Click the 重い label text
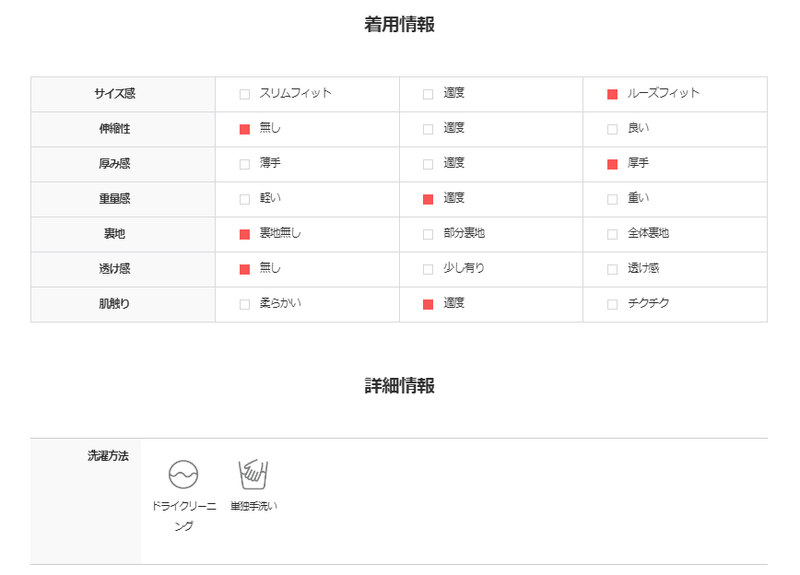 tap(638, 198)
